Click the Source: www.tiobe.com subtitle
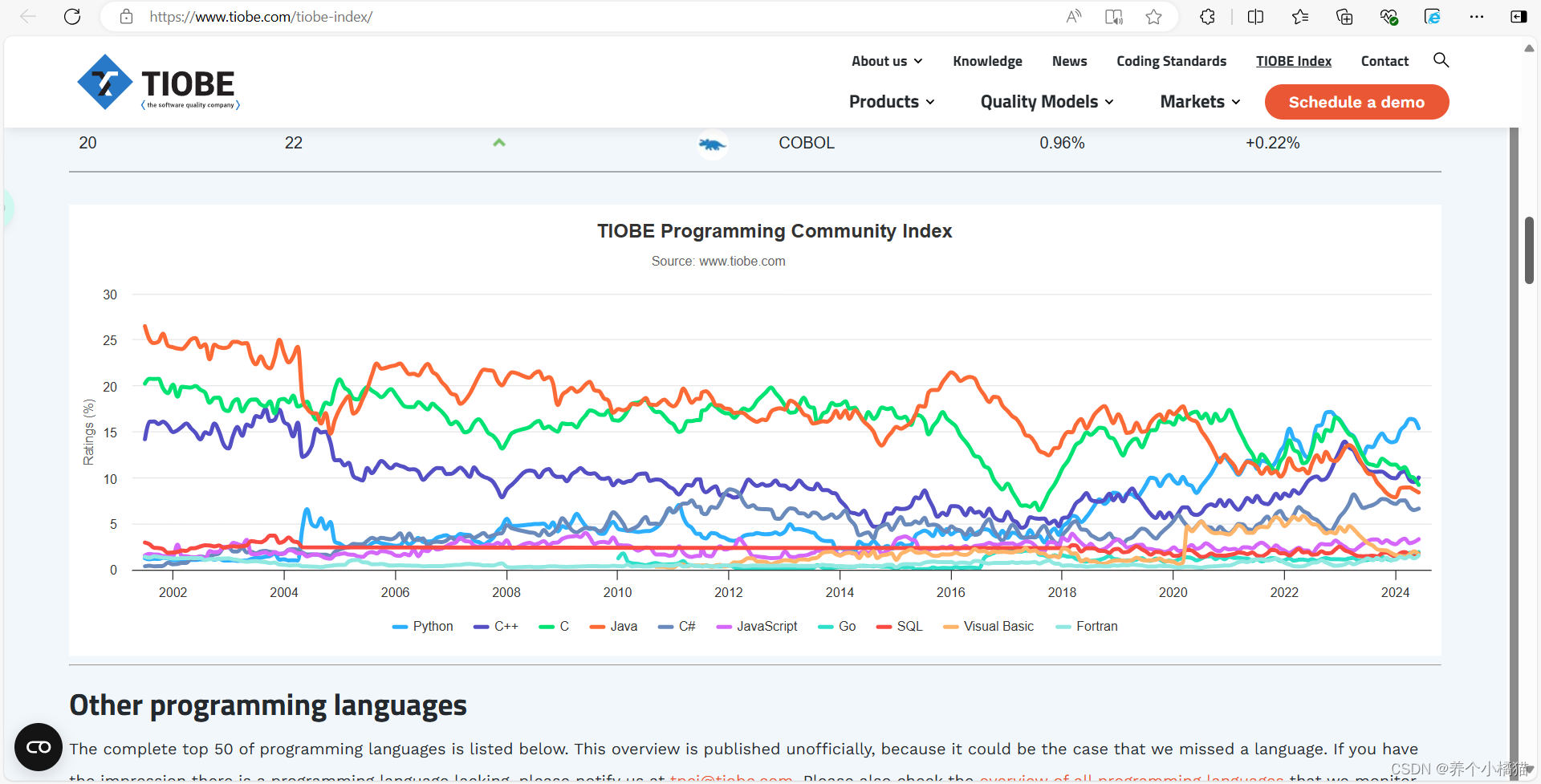Image resolution: width=1541 pixels, height=784 pixels. point(718,262)
